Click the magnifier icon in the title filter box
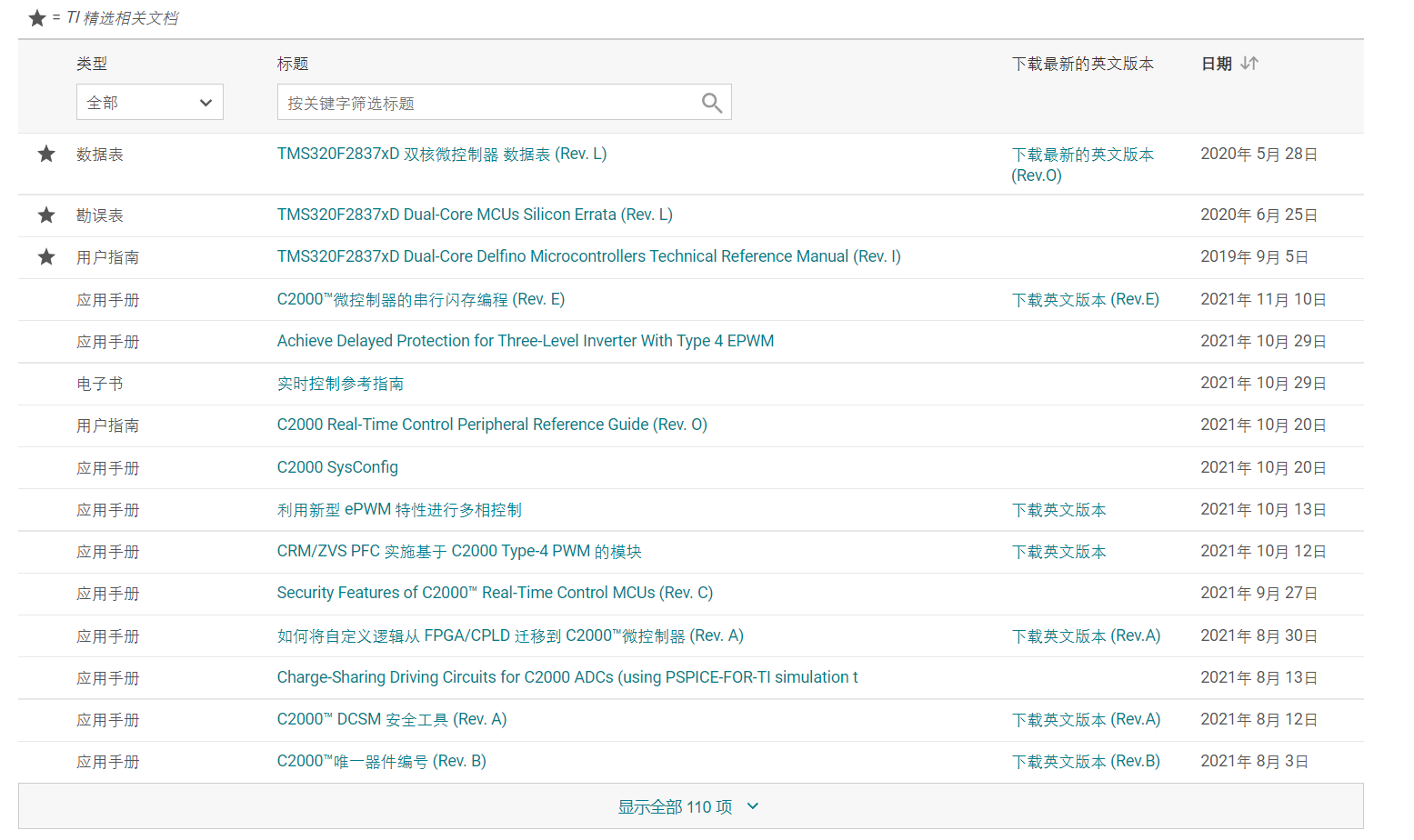The height and width of the screenshot is (840, 1414). point(711,102)
